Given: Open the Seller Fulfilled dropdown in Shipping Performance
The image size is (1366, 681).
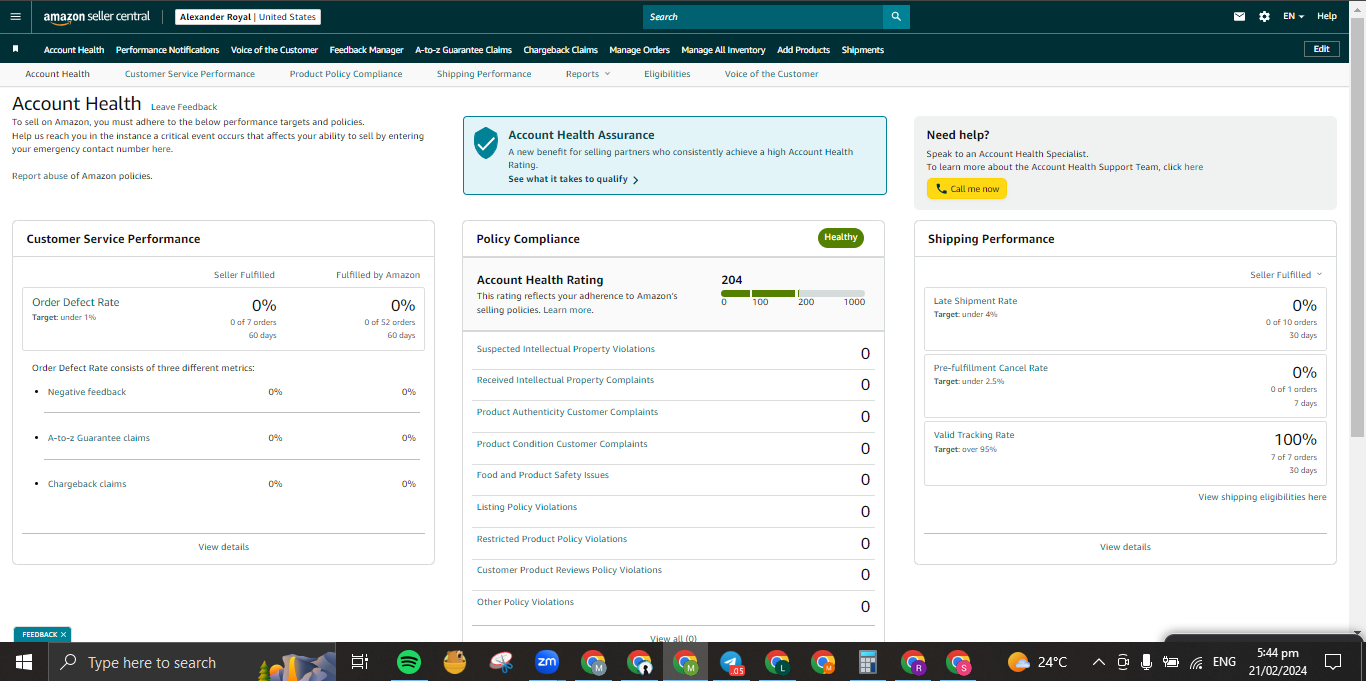Looking at the screenshot, I should [1286, 275].
